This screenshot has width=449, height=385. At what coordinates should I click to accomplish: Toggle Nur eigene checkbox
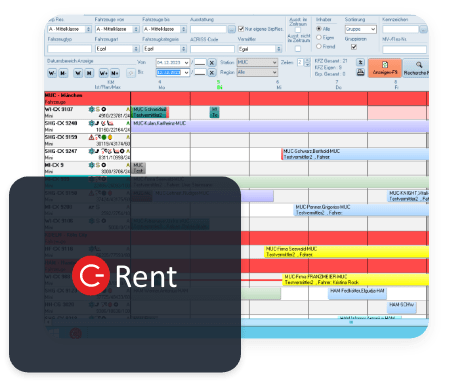241,29
